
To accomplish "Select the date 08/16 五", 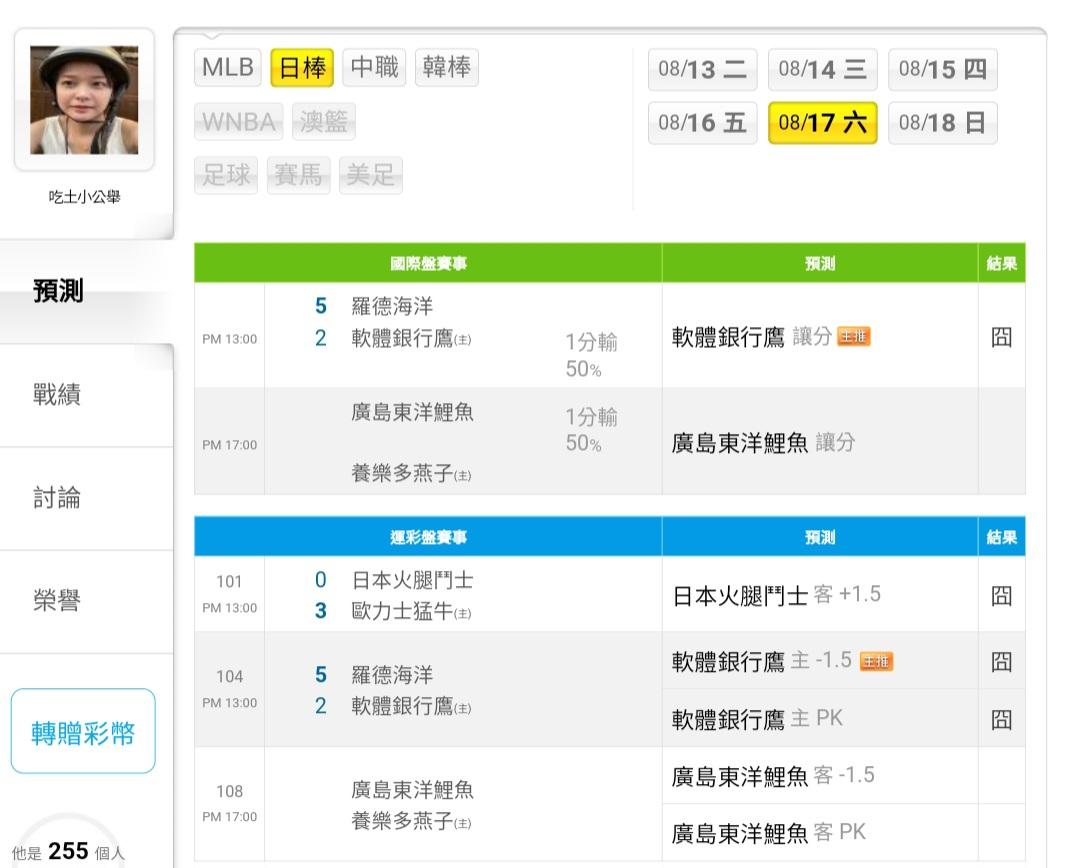I will [x=703, y=123].
